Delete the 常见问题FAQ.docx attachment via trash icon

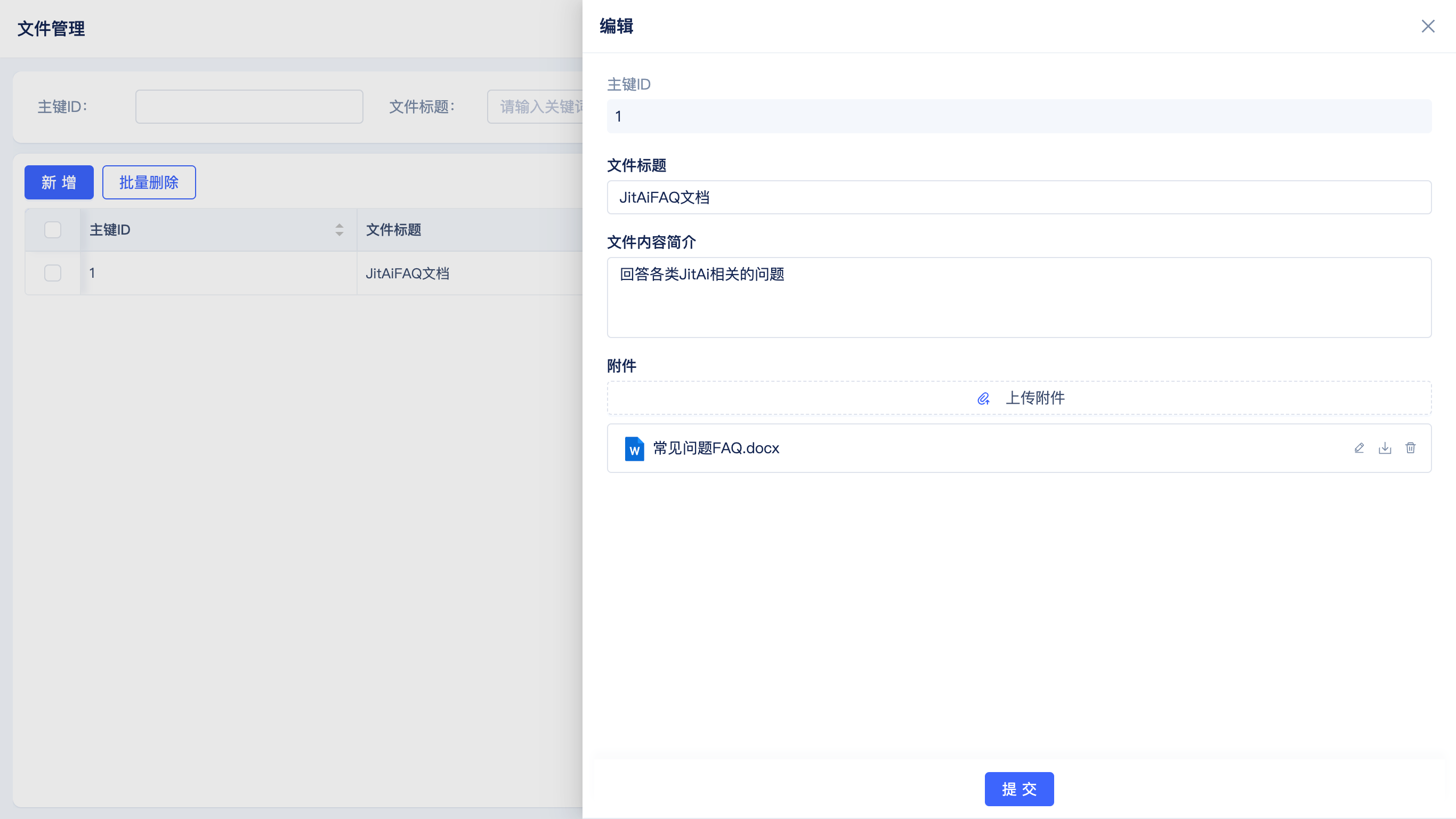coord(1411,448)
